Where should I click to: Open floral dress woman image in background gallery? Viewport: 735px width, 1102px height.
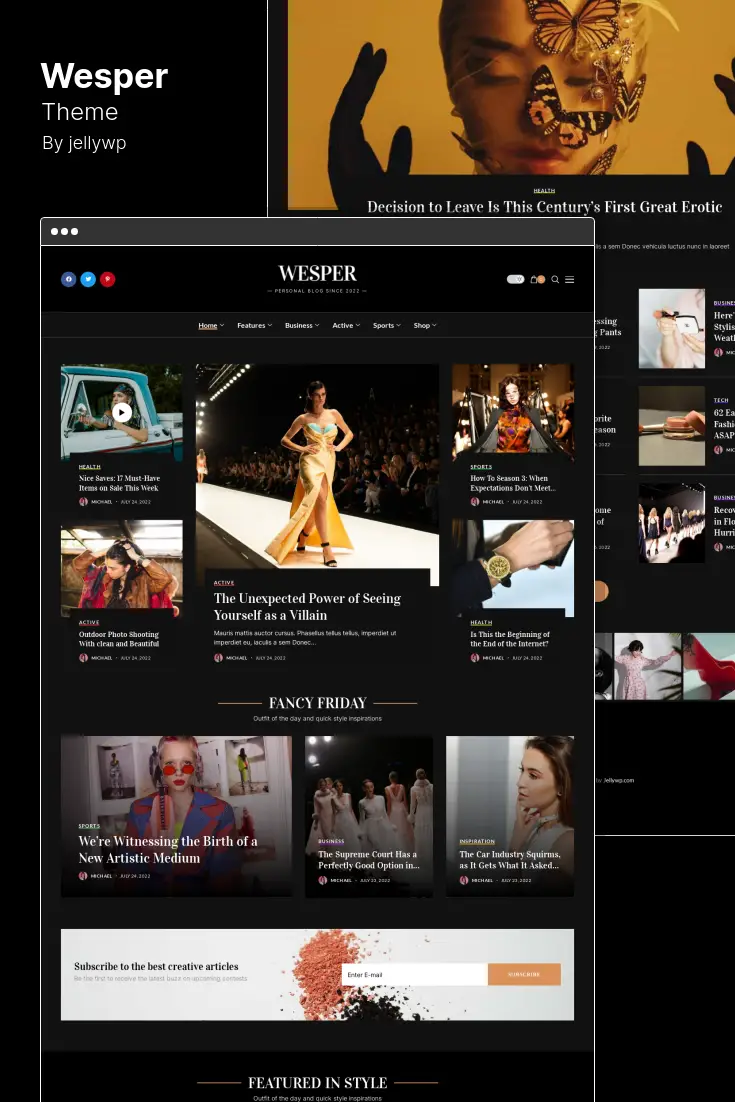pos(647,666)
